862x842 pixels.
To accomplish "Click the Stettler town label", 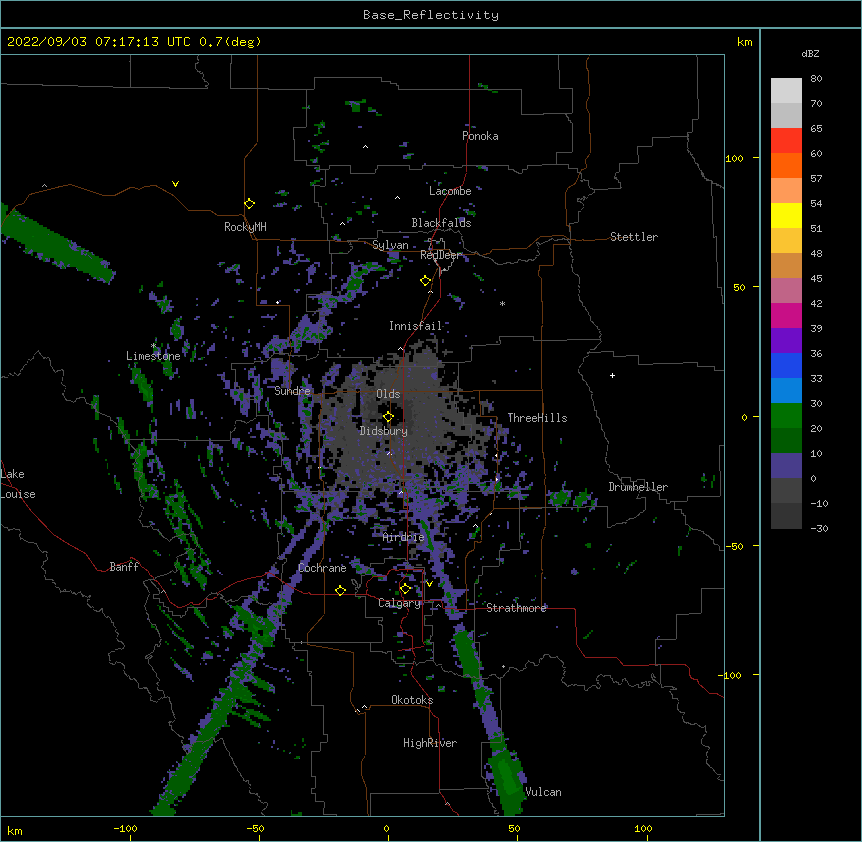I will [x=633, y=237].
